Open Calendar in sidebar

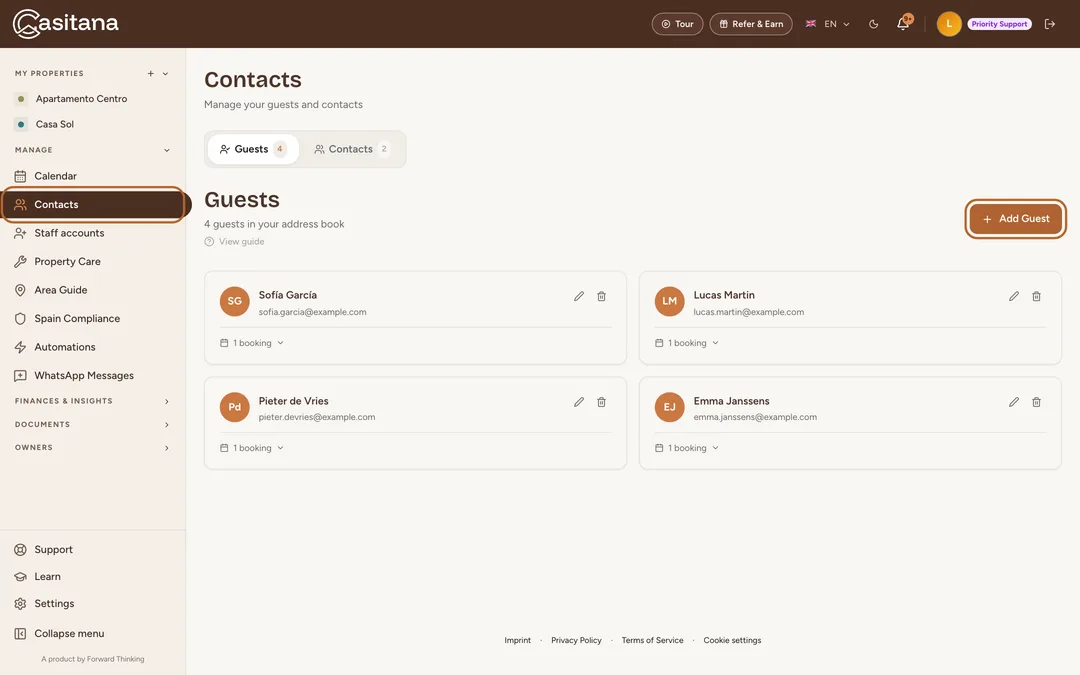(x=92, y=176)
